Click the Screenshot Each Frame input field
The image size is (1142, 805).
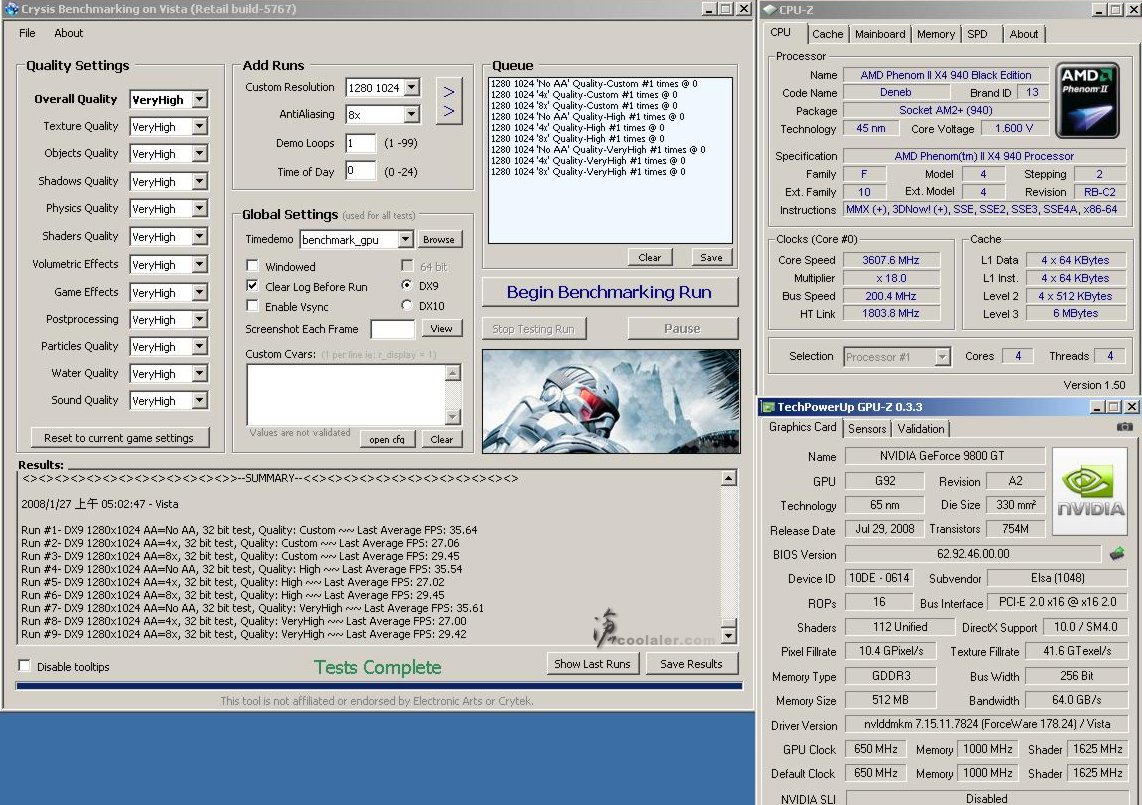[393, 329]
